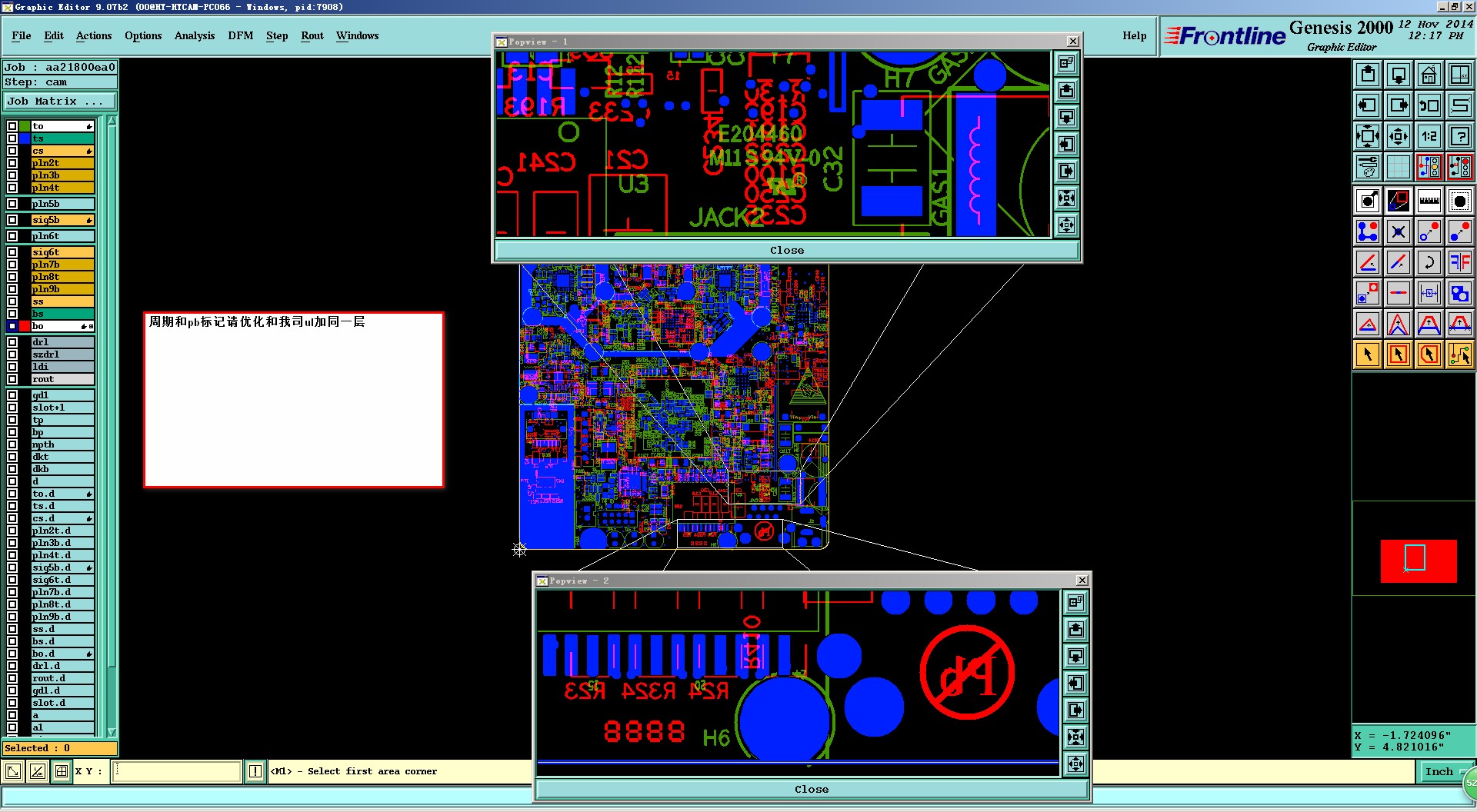The height and width of the screenshot is (812, 1477).
Task: Open the DFM menu
Action: tap(241, 35)
